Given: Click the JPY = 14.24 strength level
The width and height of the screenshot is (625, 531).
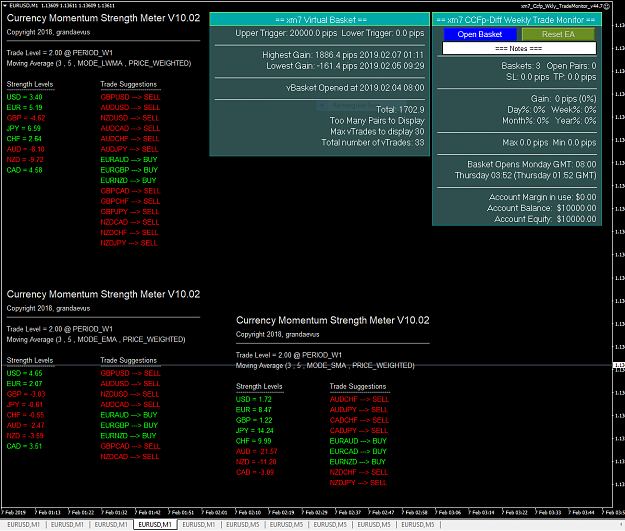Looking at the screenshot, I should [x=255, y=431].
